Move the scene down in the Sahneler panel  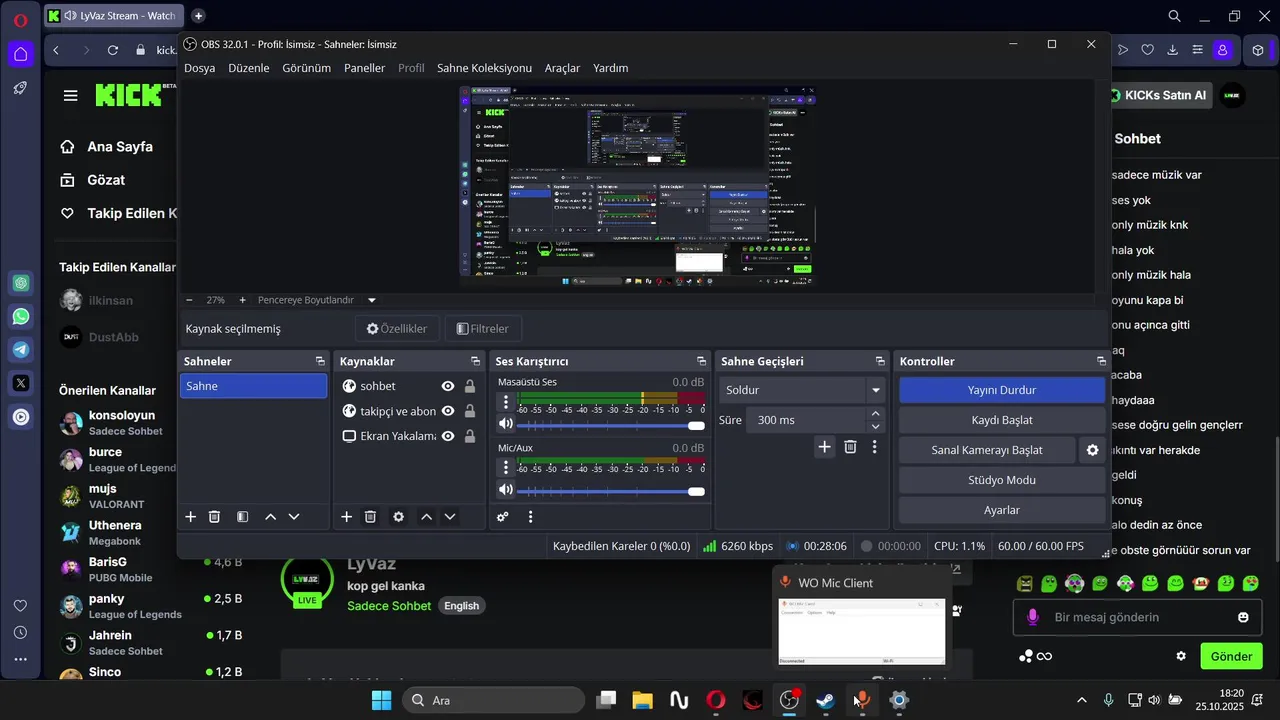click(x=294, y=517)
